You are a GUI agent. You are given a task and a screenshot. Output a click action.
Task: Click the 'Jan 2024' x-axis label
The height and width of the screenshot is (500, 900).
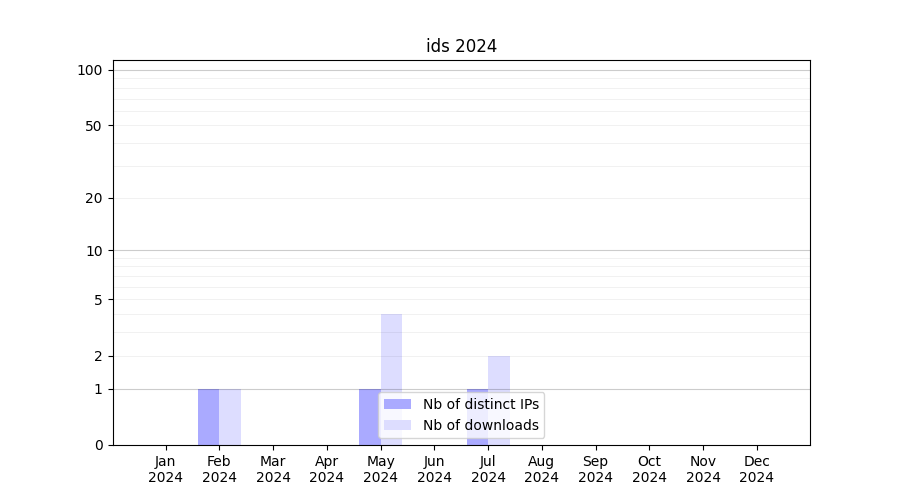coord(165,469)
